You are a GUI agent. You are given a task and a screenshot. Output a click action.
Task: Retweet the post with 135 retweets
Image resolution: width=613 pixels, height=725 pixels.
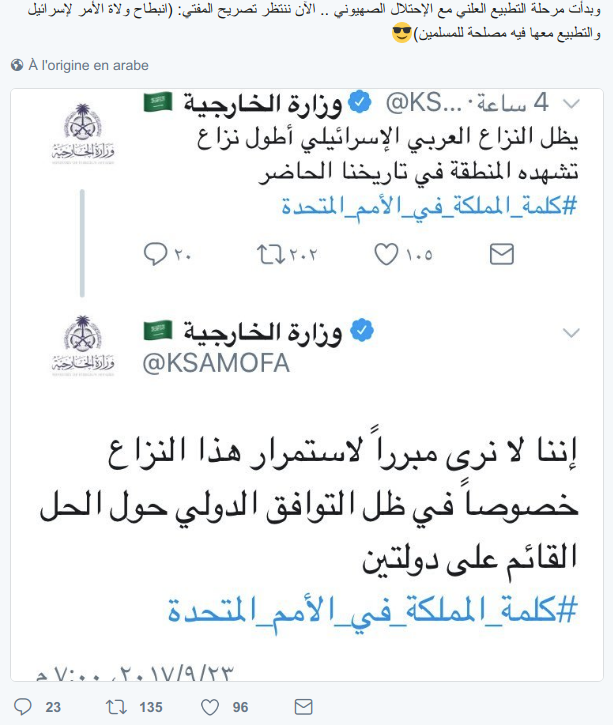tap(116, 707)
